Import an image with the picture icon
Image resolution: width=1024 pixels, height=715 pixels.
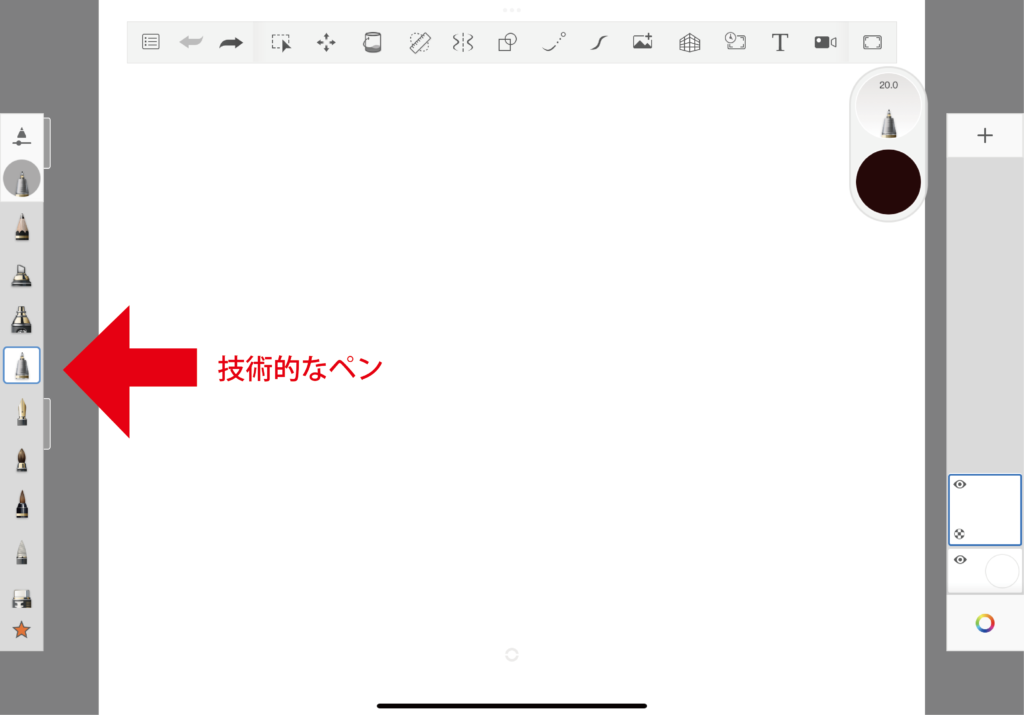643,42
